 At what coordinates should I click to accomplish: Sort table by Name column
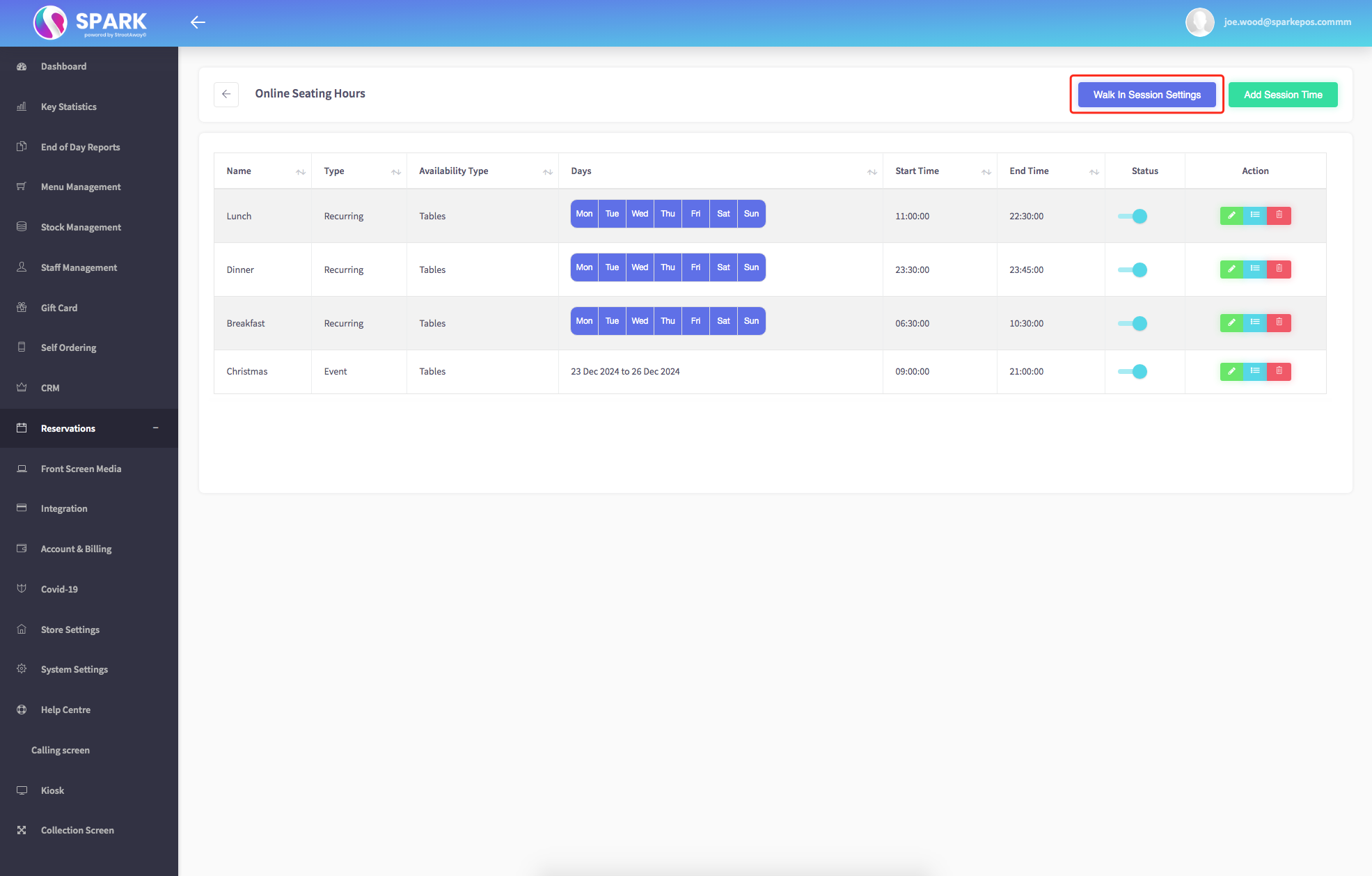(x=300, y=171)
